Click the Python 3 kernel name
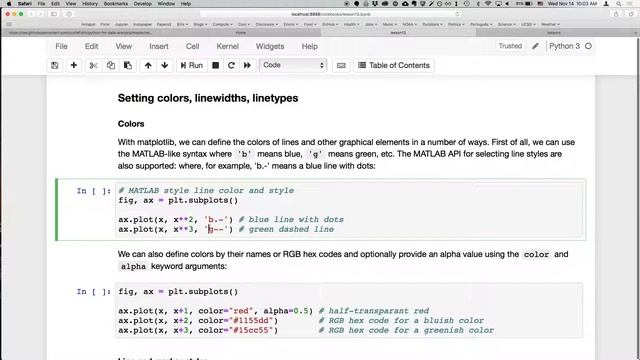This screenshot has height=360, width=640. click(x=564, y=46)
